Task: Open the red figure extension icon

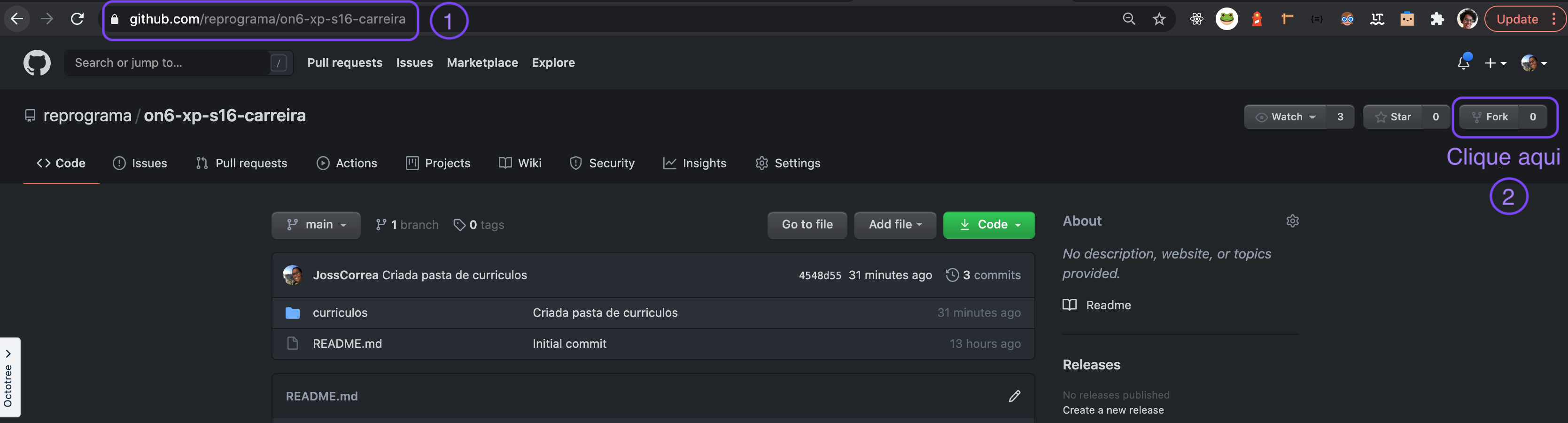Action: [x=1257, y=19]
